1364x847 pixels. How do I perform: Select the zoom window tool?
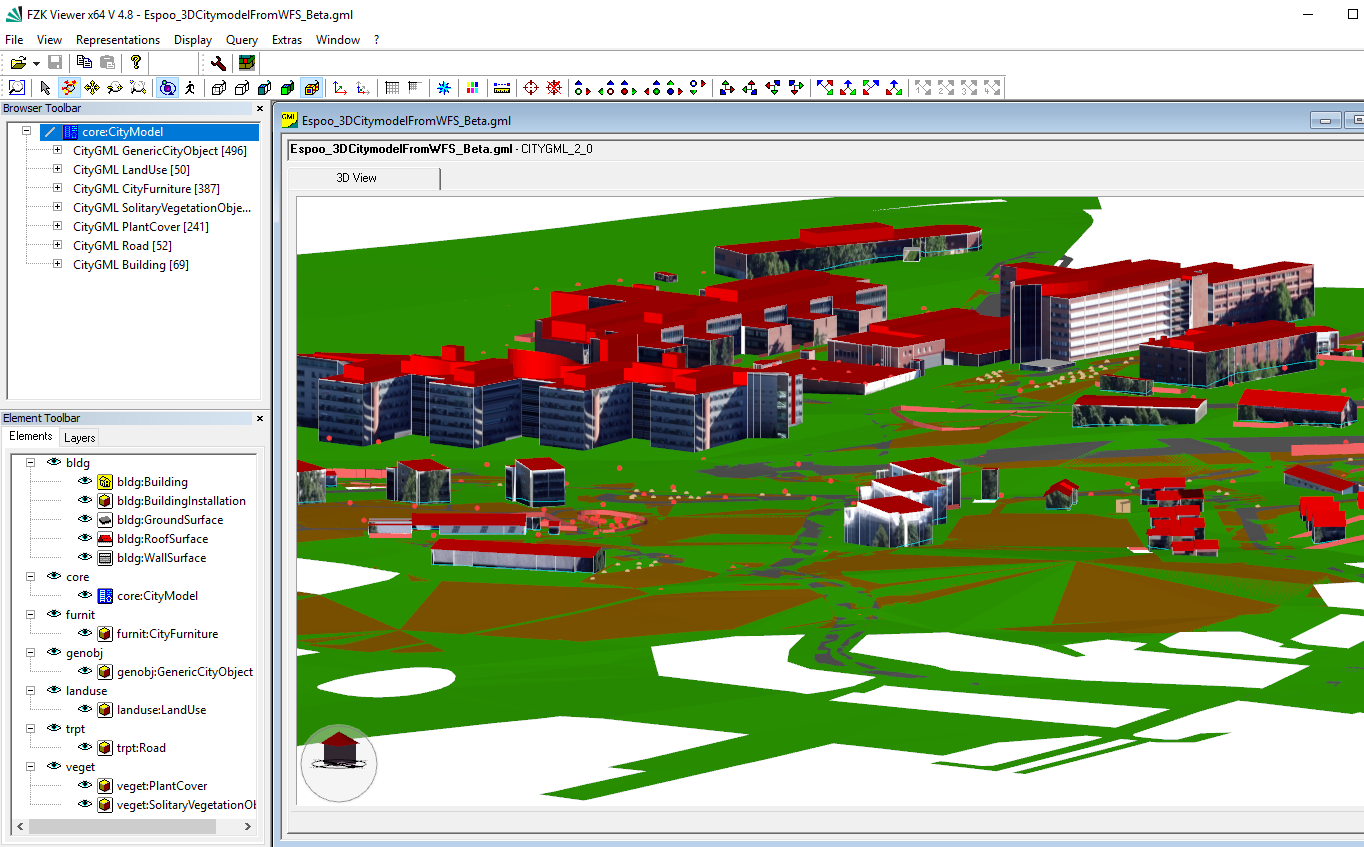click(16, 87)
